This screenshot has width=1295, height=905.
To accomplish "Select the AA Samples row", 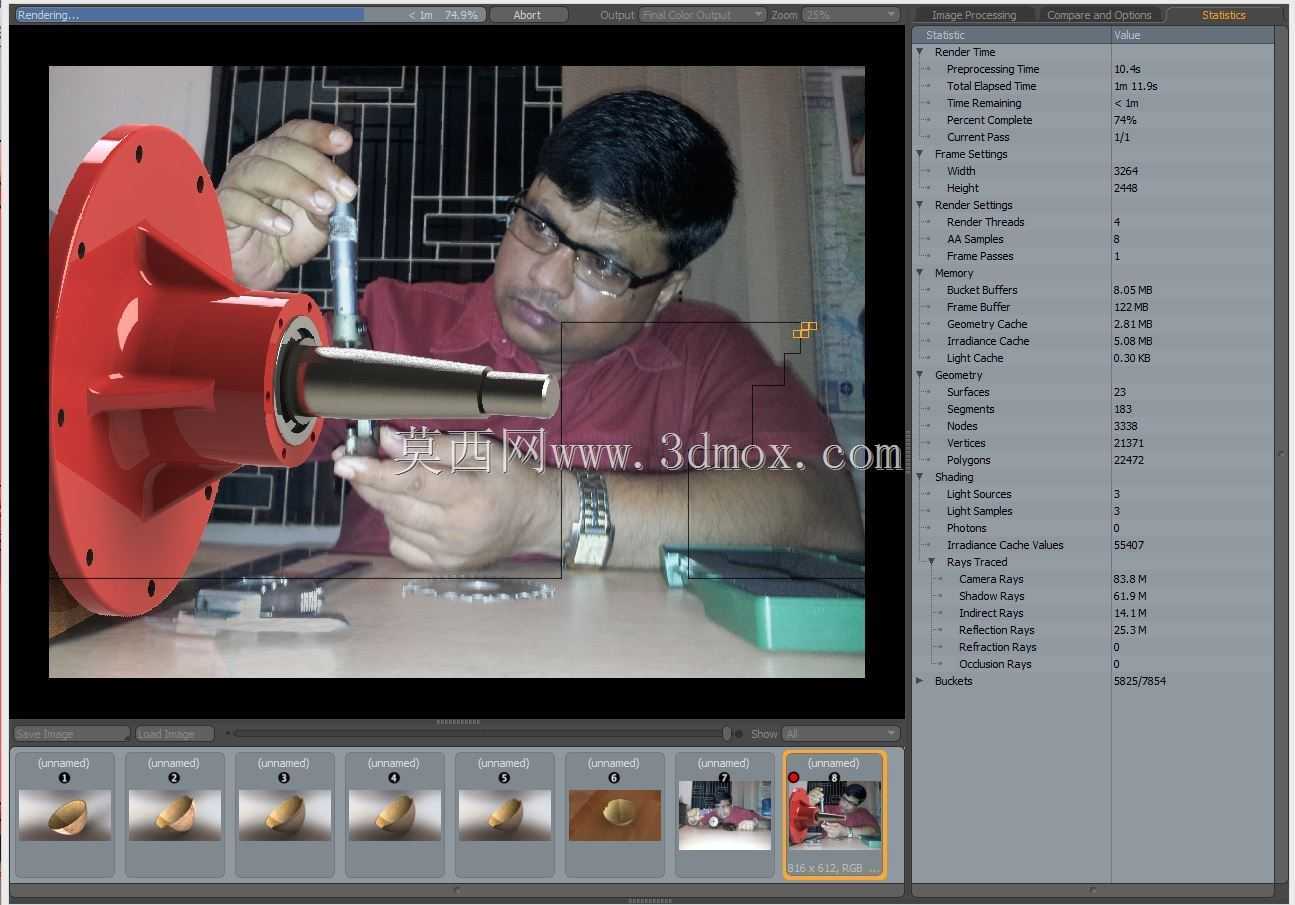I will (1094, 239).
